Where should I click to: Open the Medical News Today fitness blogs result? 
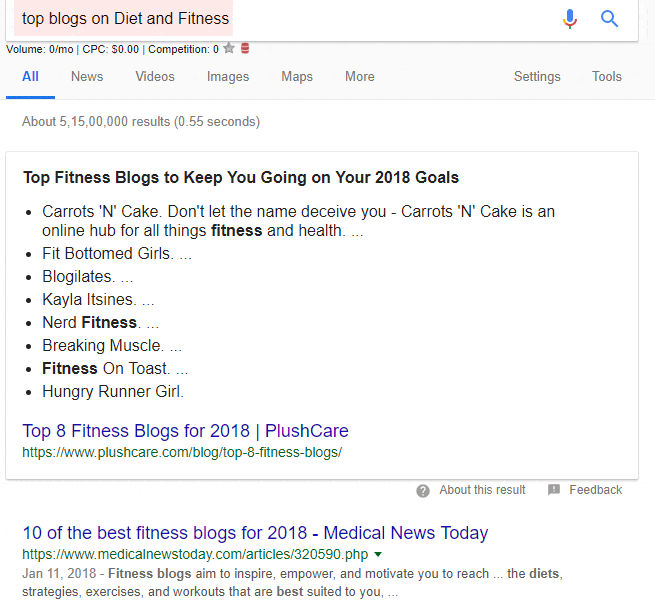[x=254, y=533]
